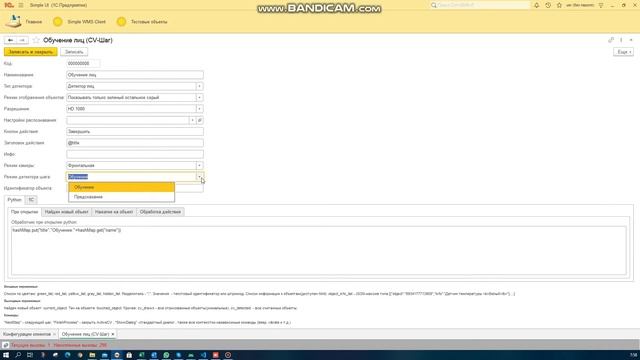Viewport: 640px width, 360px height.
Task: Open the Нажатие на объект tab
Action: point(114,212)
